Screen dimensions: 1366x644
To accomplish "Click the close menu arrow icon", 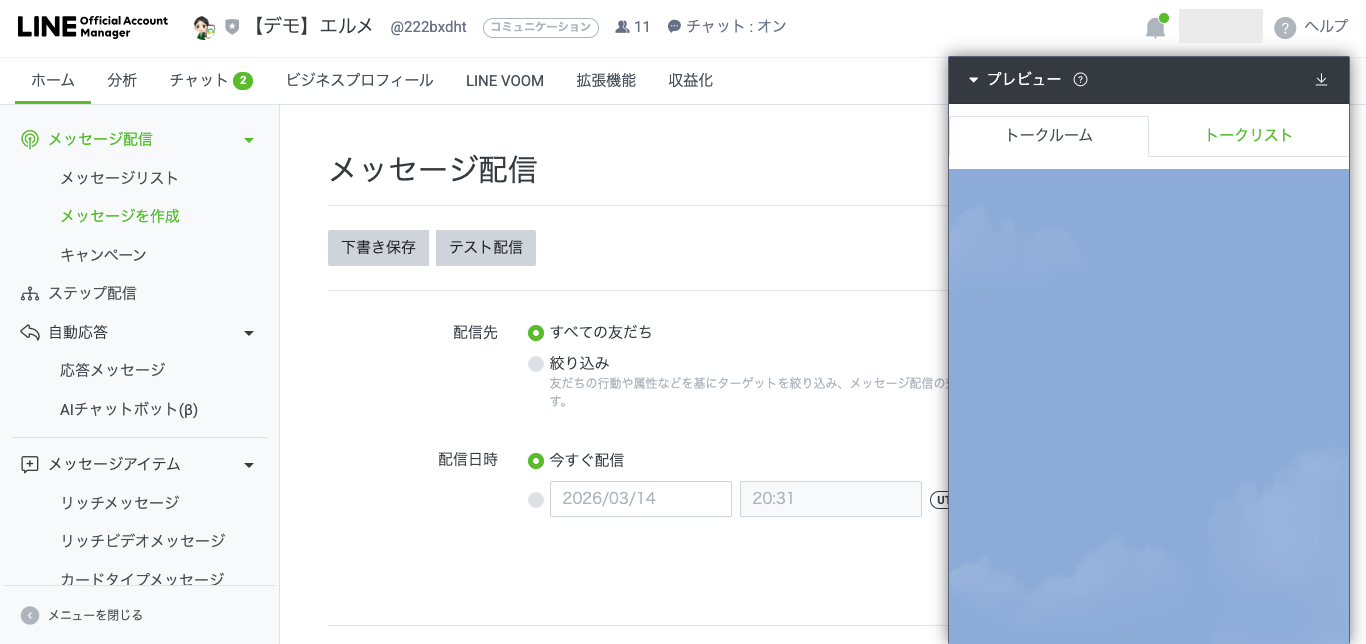I will [30, 615].
